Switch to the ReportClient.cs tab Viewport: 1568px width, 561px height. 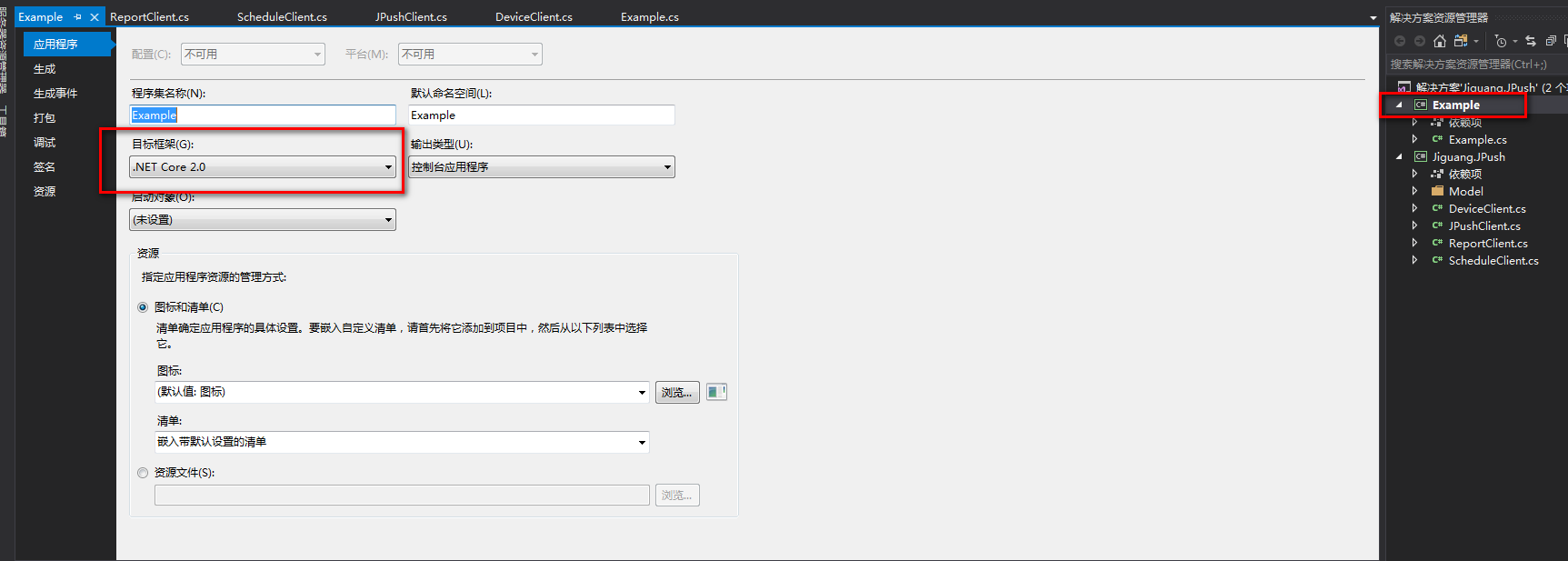pyautogui.click(x=150, y=17)
